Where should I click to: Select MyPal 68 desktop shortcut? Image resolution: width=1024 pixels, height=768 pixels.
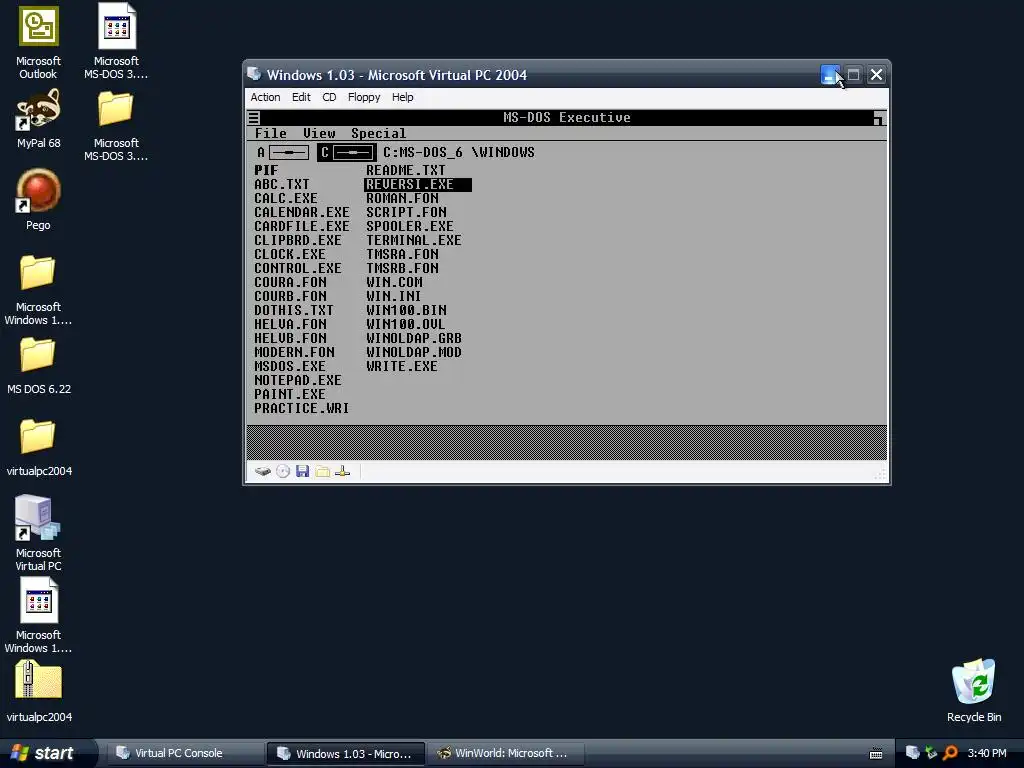pos(39,119)
